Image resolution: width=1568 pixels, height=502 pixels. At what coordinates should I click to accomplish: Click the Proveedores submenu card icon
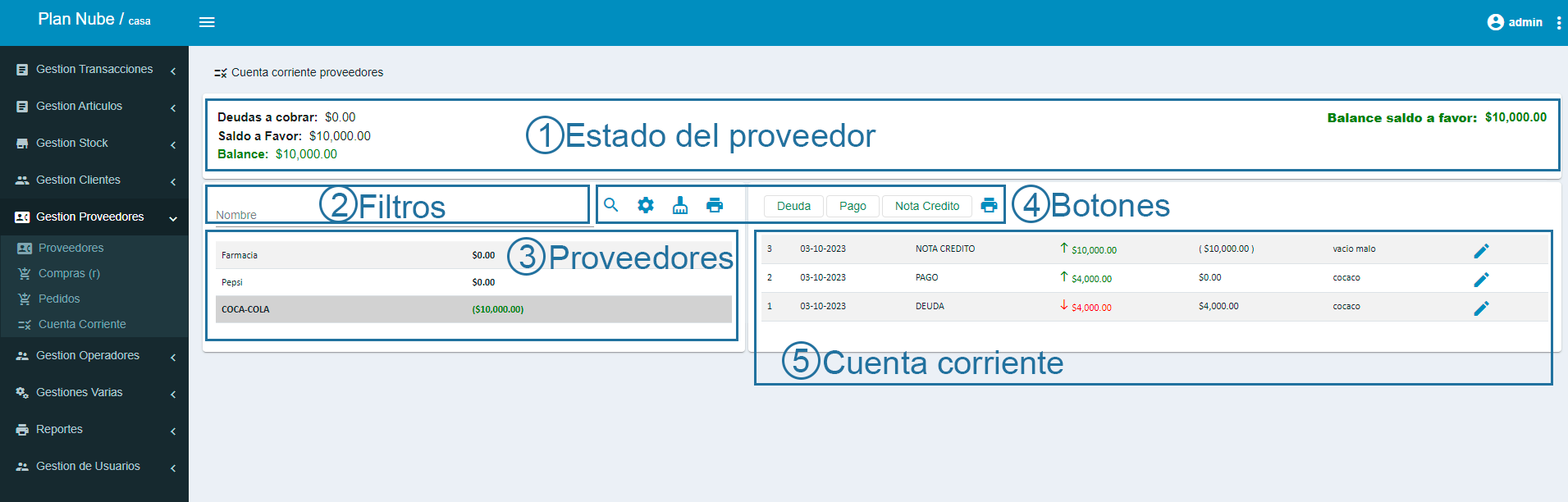click(x=25, y=248)
